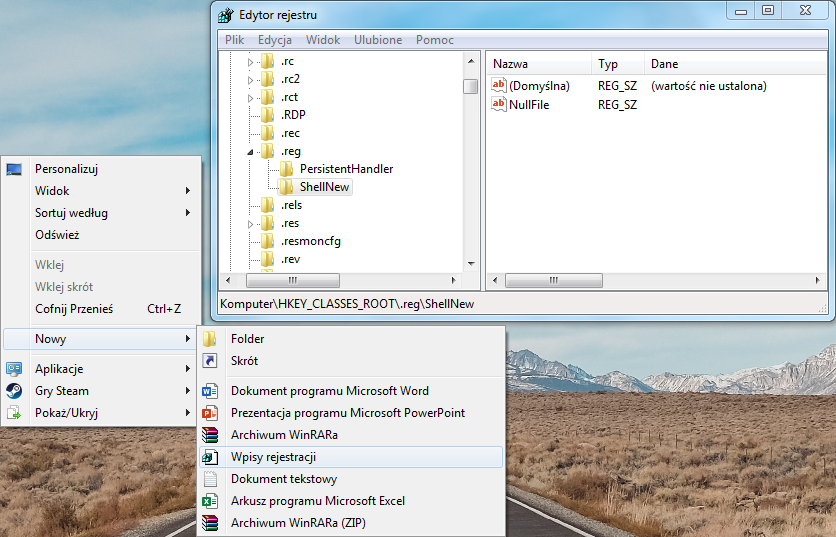Click the .reg folder icon
The height and width of the screenshot is (537, 836).
267,151
